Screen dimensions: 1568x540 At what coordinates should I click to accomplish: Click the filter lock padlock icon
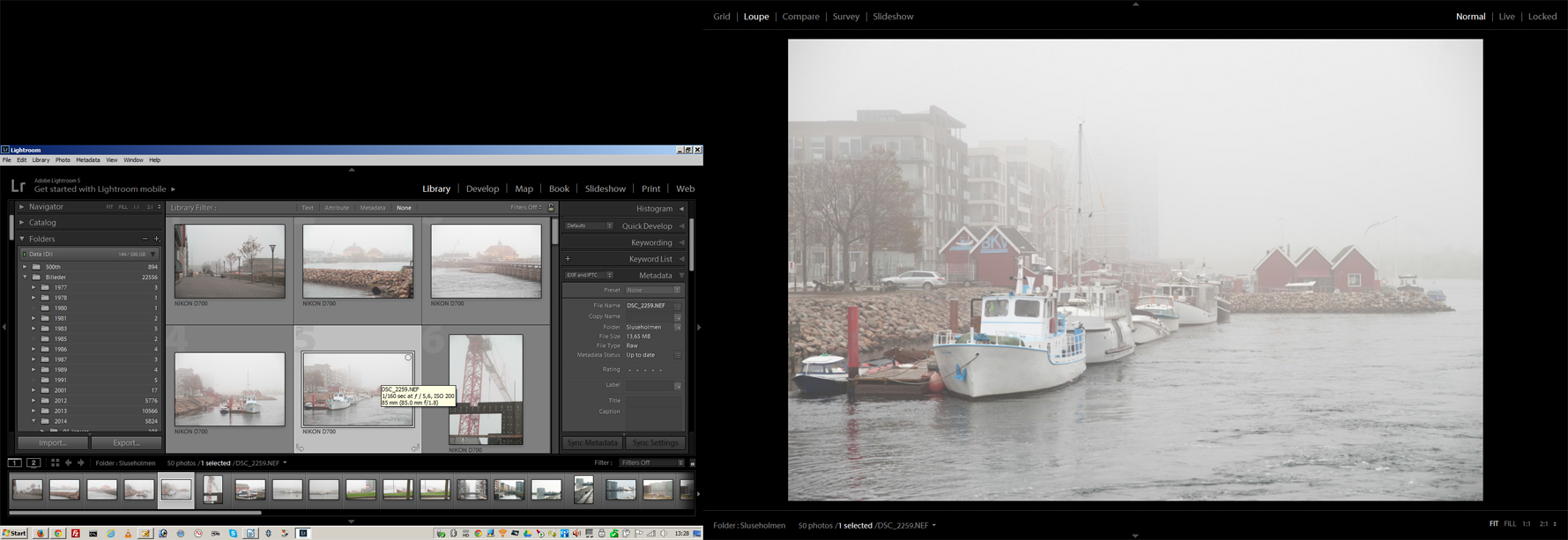551,208
